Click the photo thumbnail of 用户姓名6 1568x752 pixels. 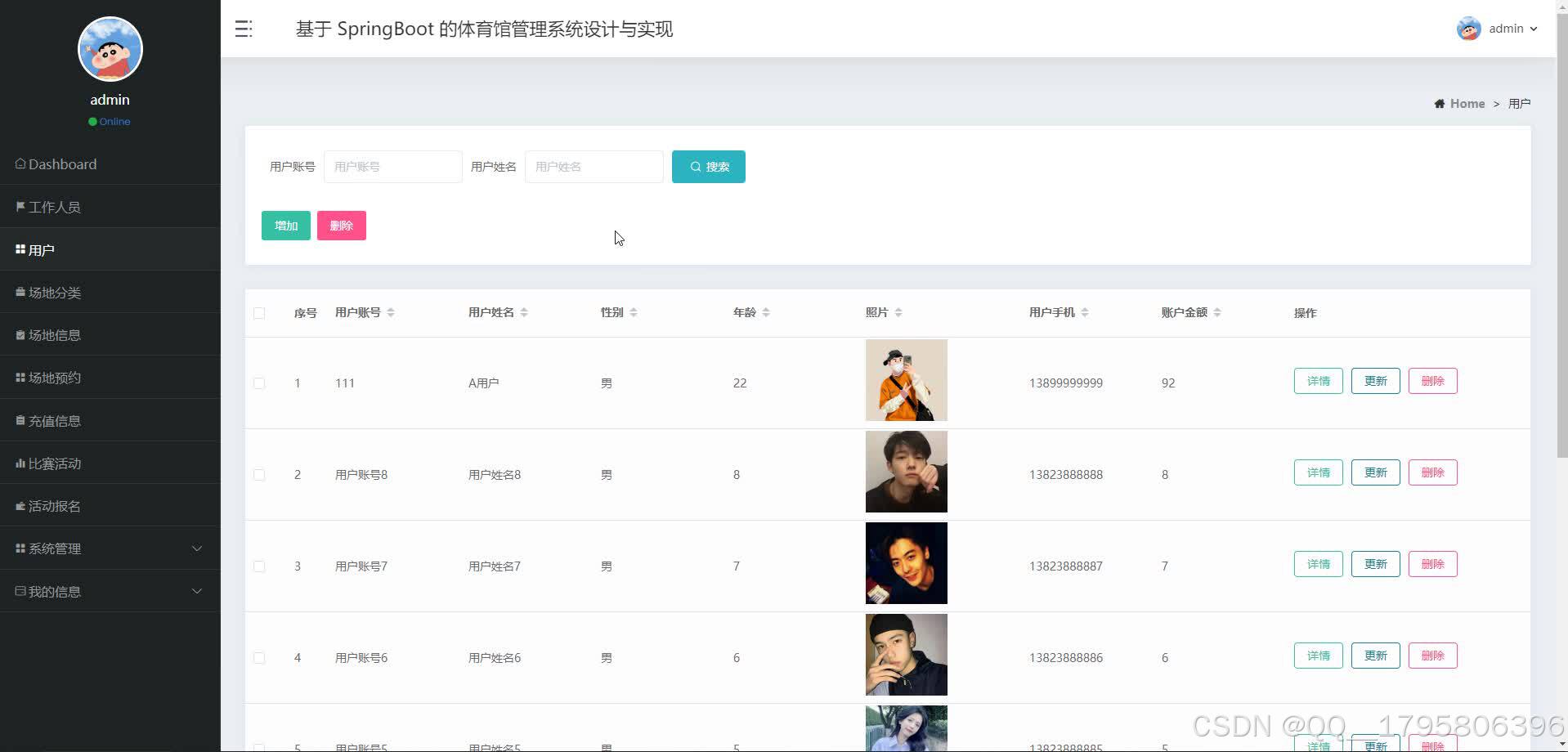pyautogui.click(x=907, y=655)
